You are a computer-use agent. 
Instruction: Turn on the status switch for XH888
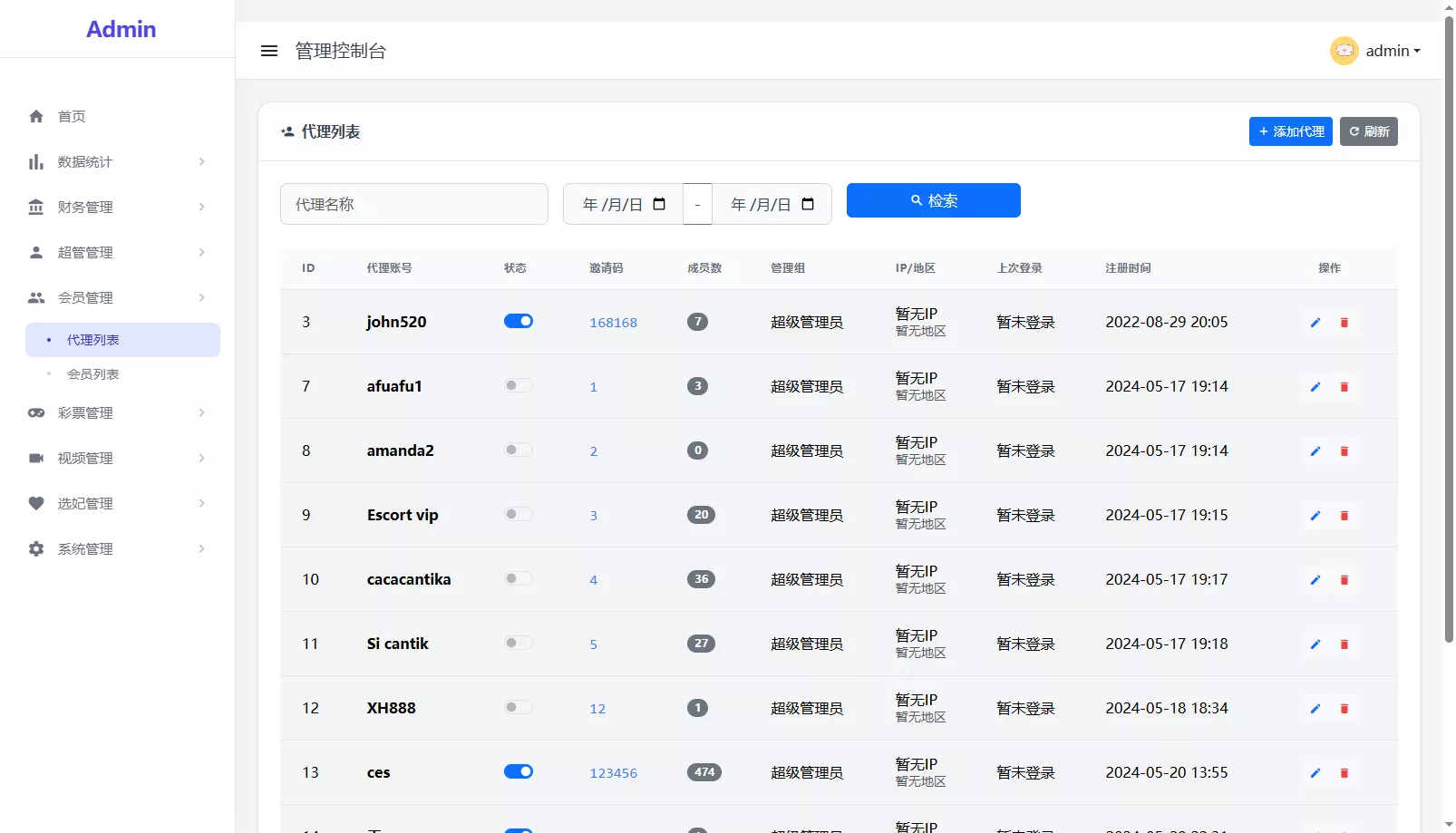pyautogui.click(x=517, y=708)
